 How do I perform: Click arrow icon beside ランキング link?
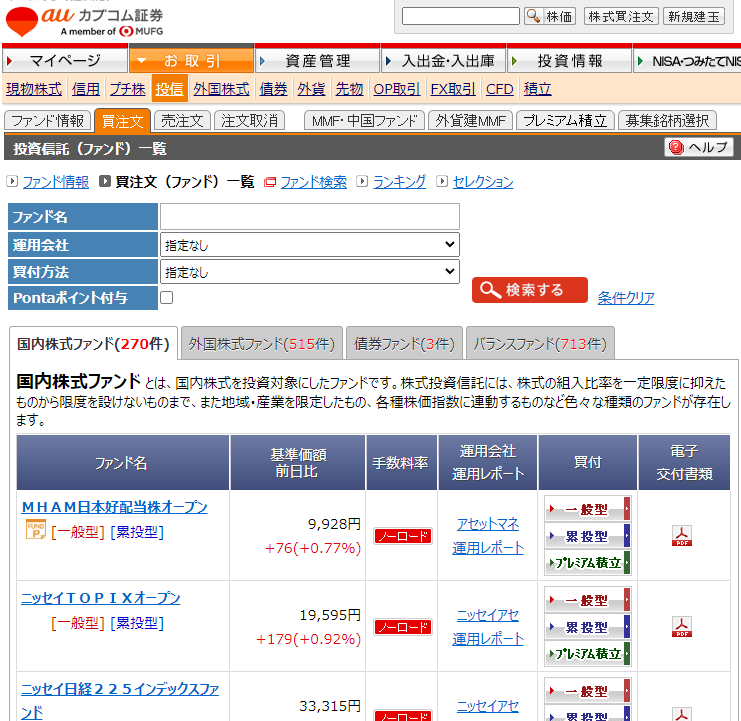(362, 181)
